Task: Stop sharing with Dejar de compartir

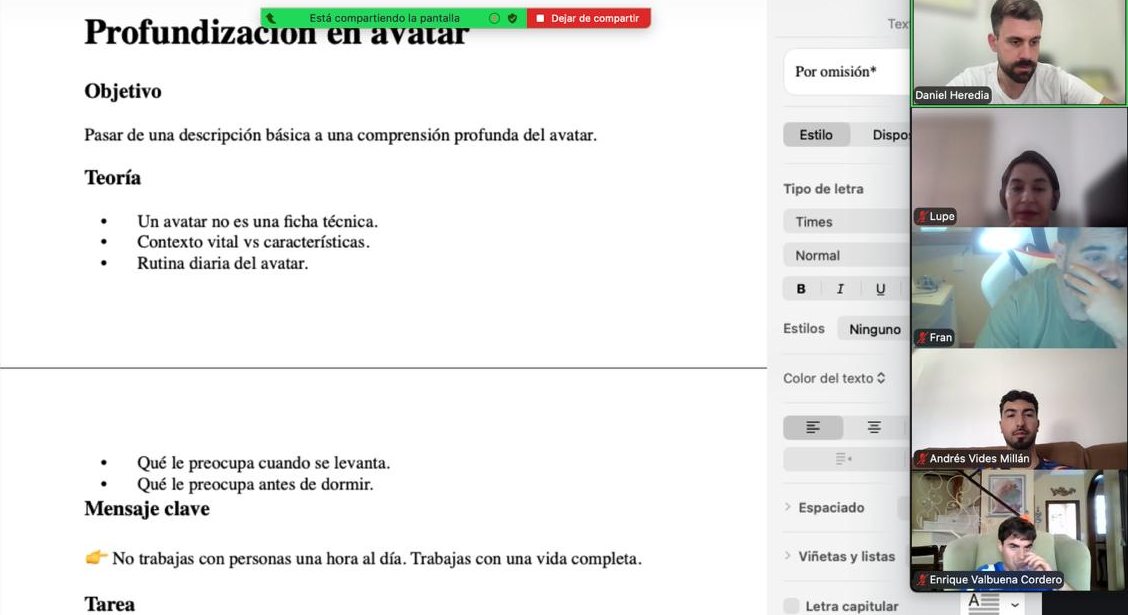Action: [x=588, y=18]
